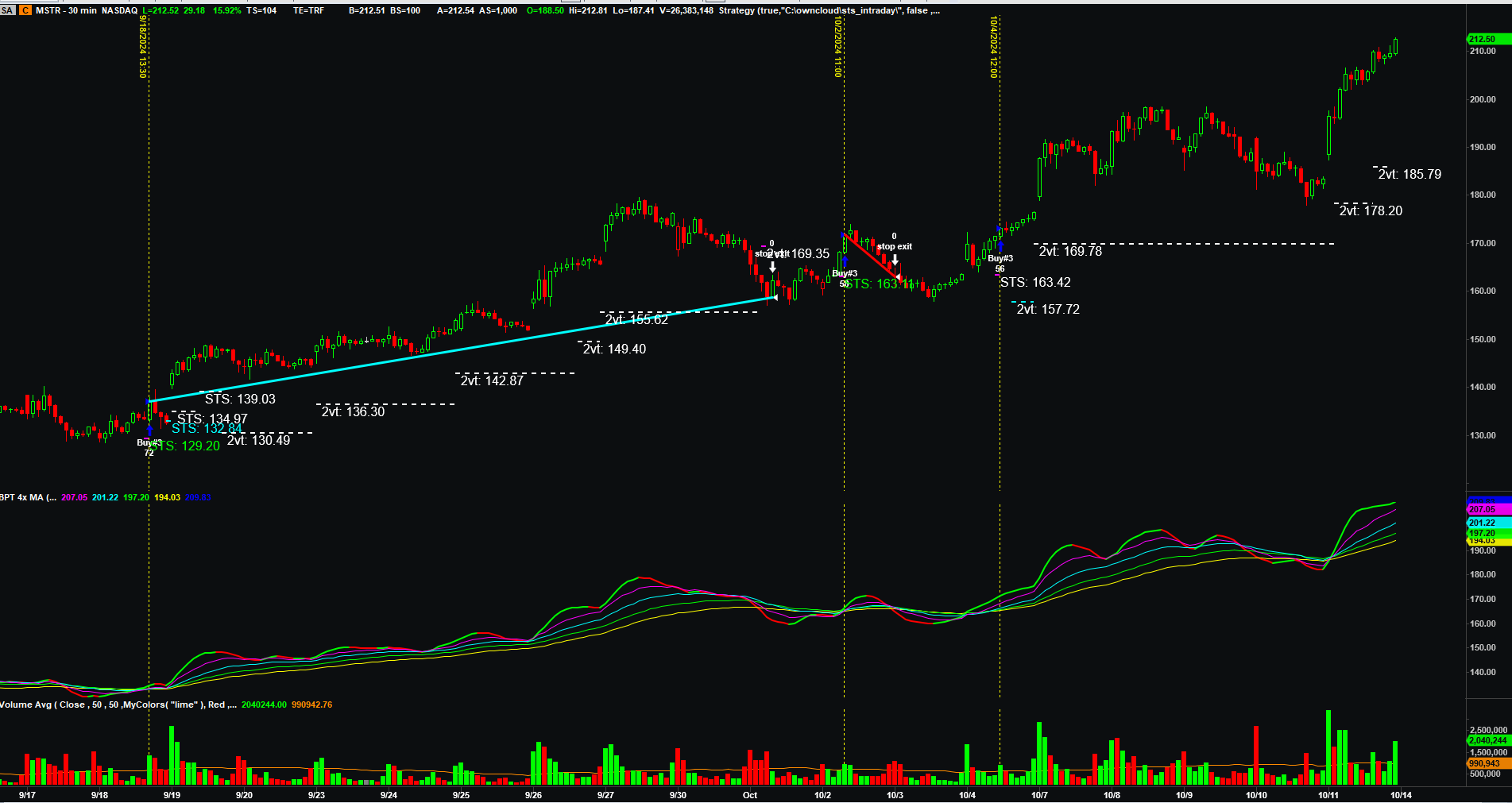Click the Buy#3 blue arrow at 10/4

1000,247
